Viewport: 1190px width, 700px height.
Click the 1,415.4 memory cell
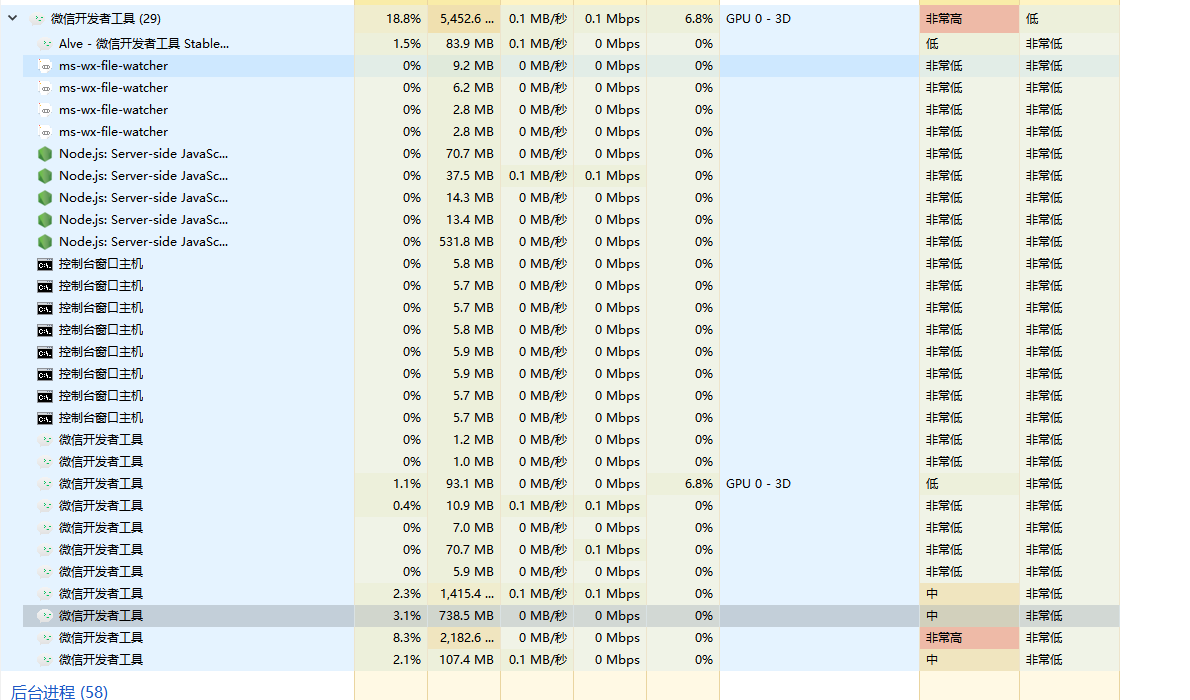[464, 594]
